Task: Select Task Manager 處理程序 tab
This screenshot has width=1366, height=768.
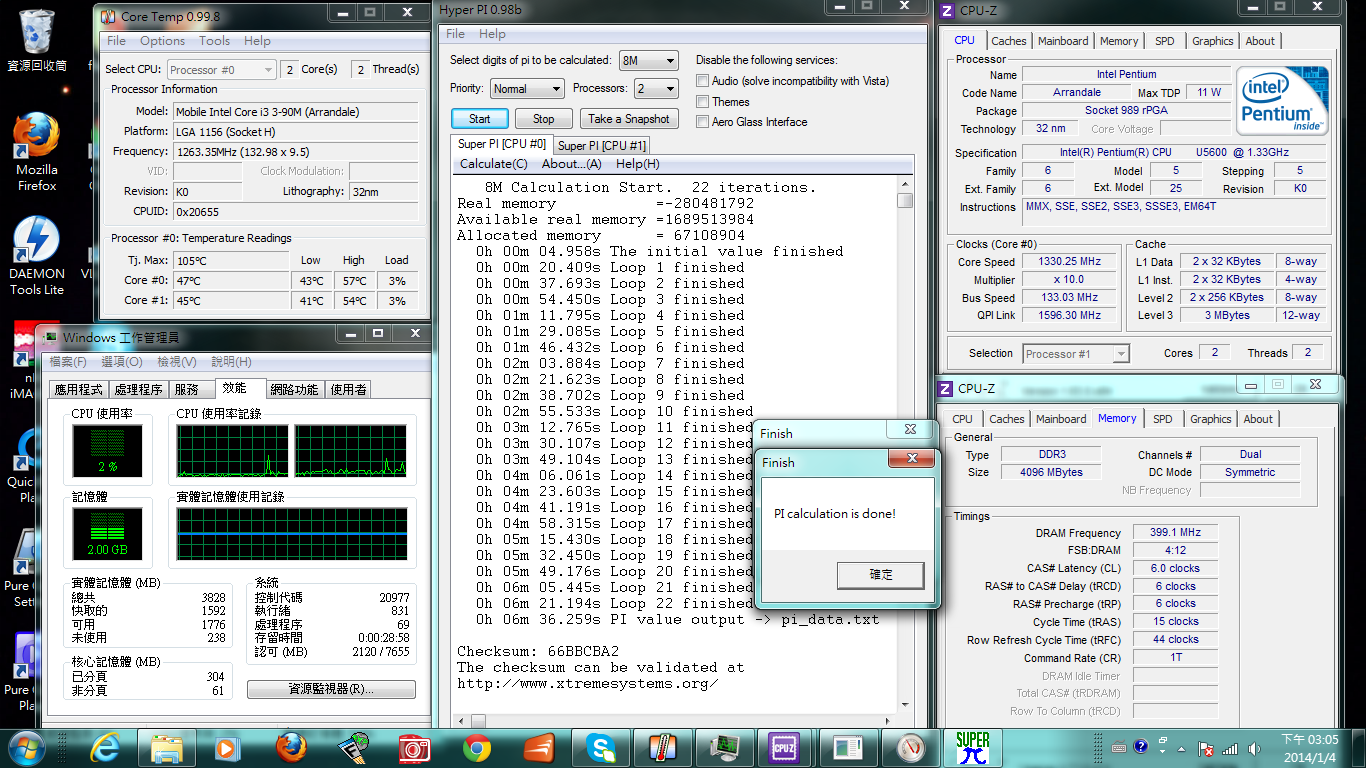Action: tap(138, 389)
